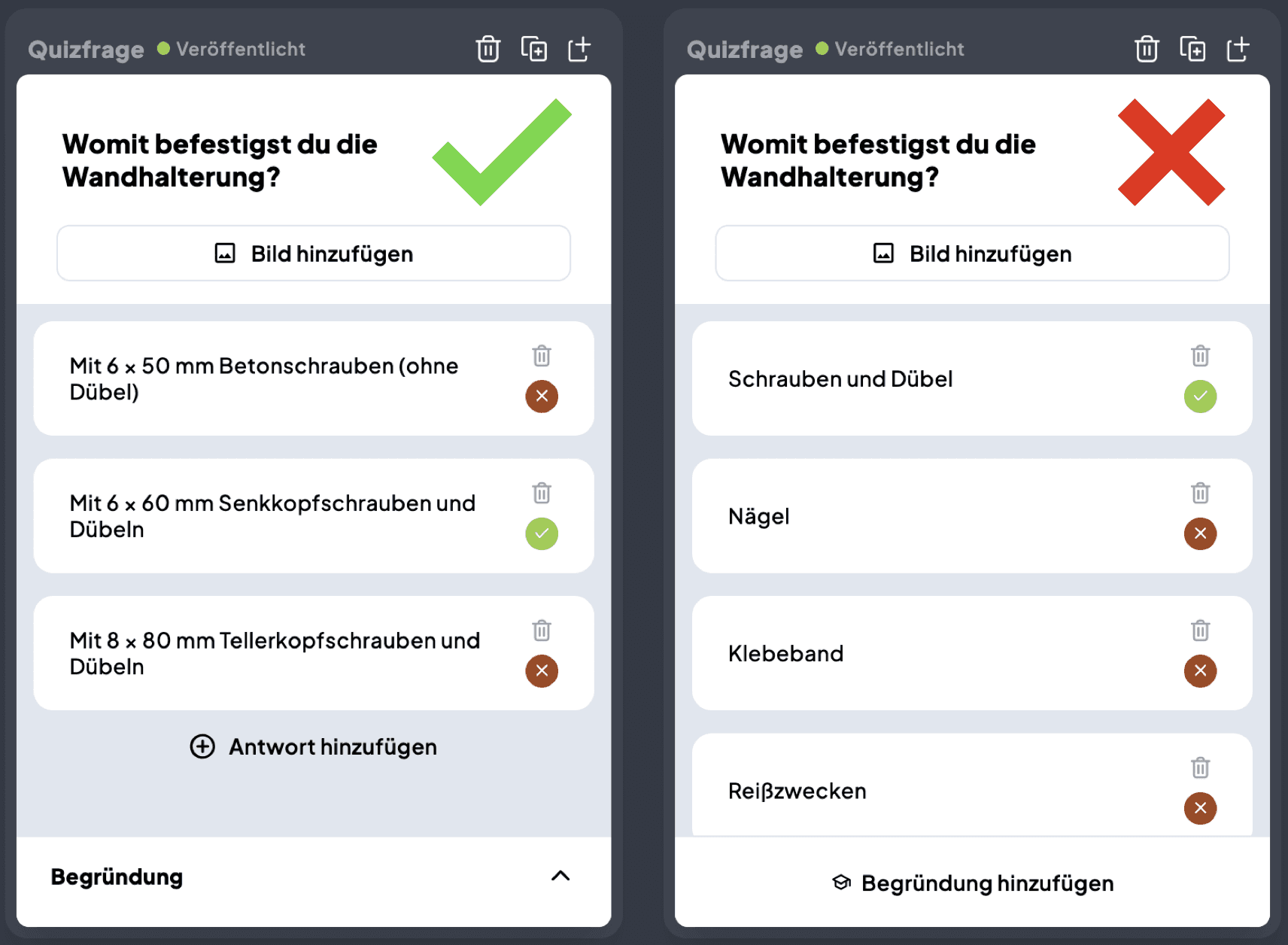The width and height of the screenshot is (1288, 945).
Task: Delete the Klebeband answer option
Action: 1200,630
